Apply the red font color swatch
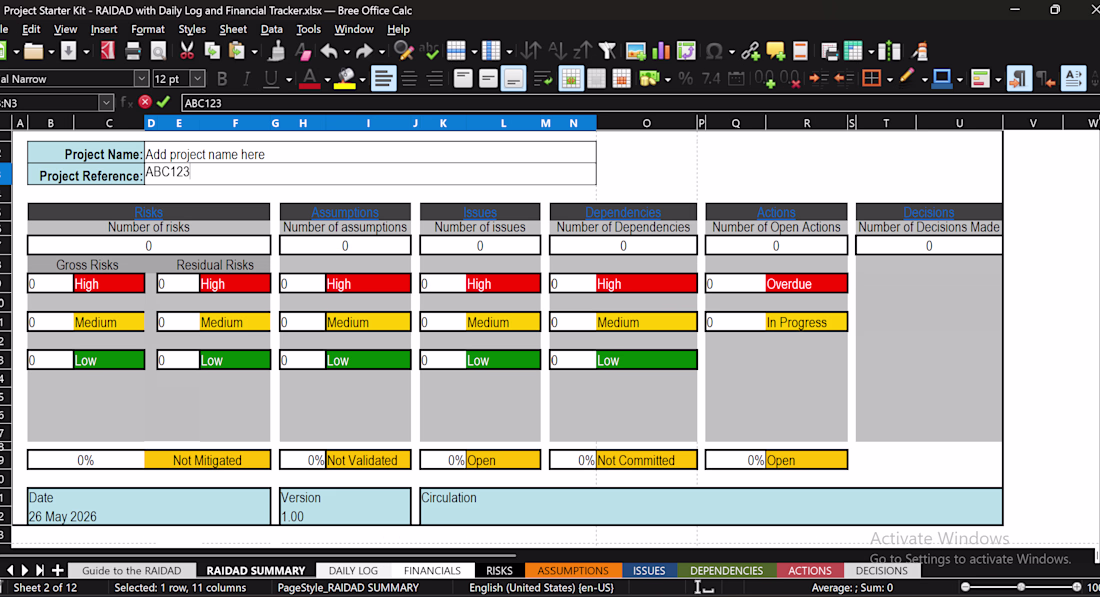Screen dimensions: 1100x597 click(309, 79)
